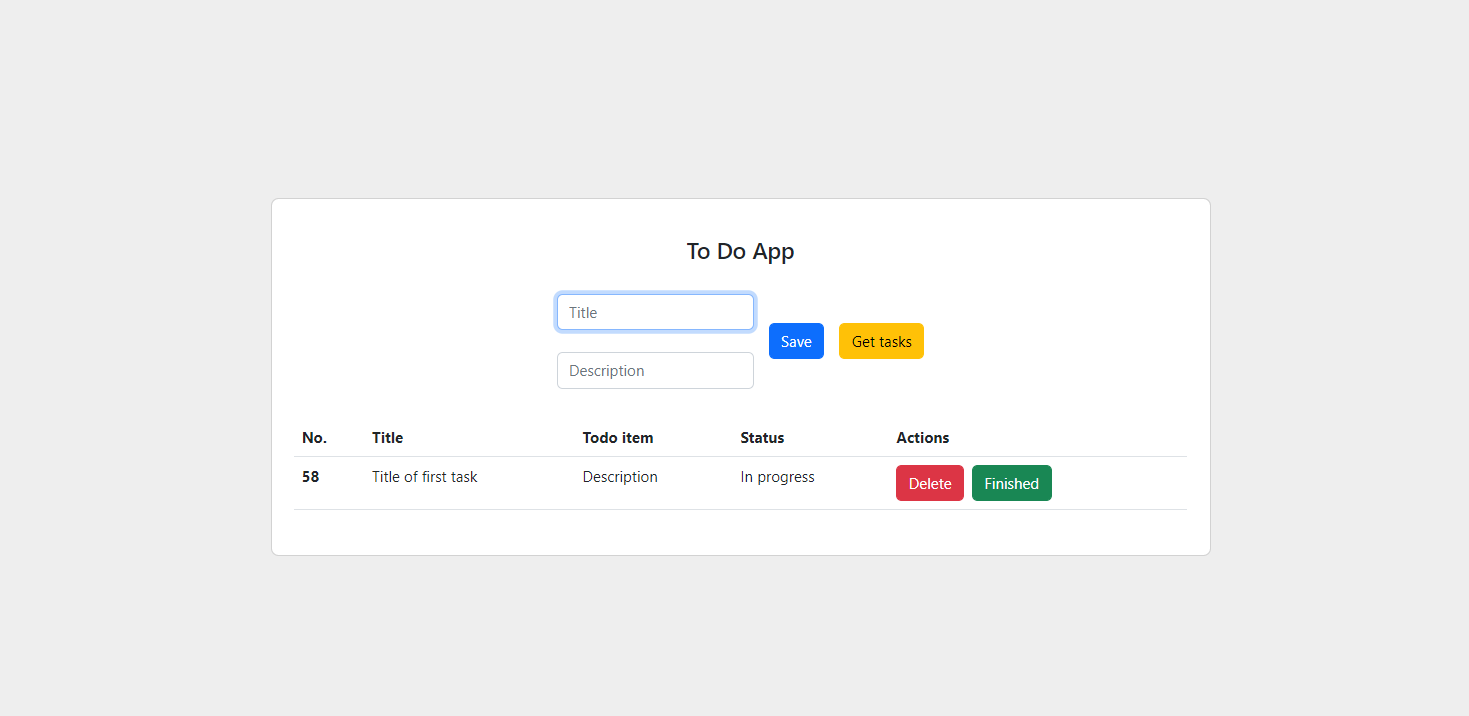This screenshot has width=1469, height=716.
Task: Click the 'Status' column header
Action: point(762,438)
